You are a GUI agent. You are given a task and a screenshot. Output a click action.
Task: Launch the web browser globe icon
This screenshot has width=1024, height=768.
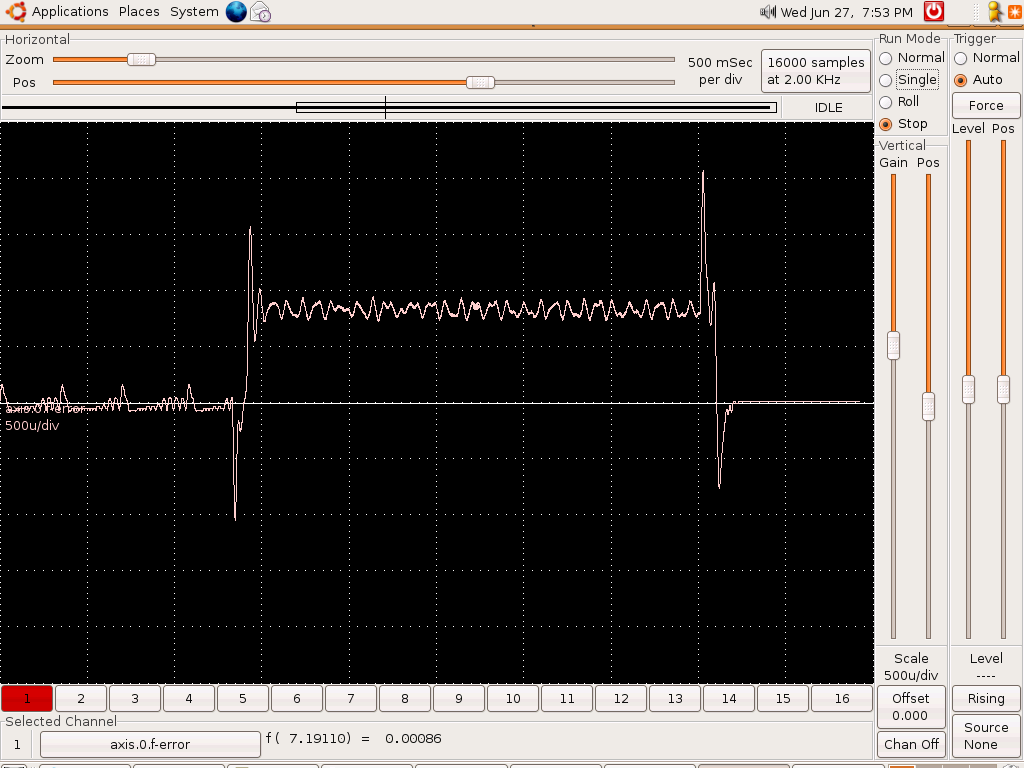(x=236, y=11)
